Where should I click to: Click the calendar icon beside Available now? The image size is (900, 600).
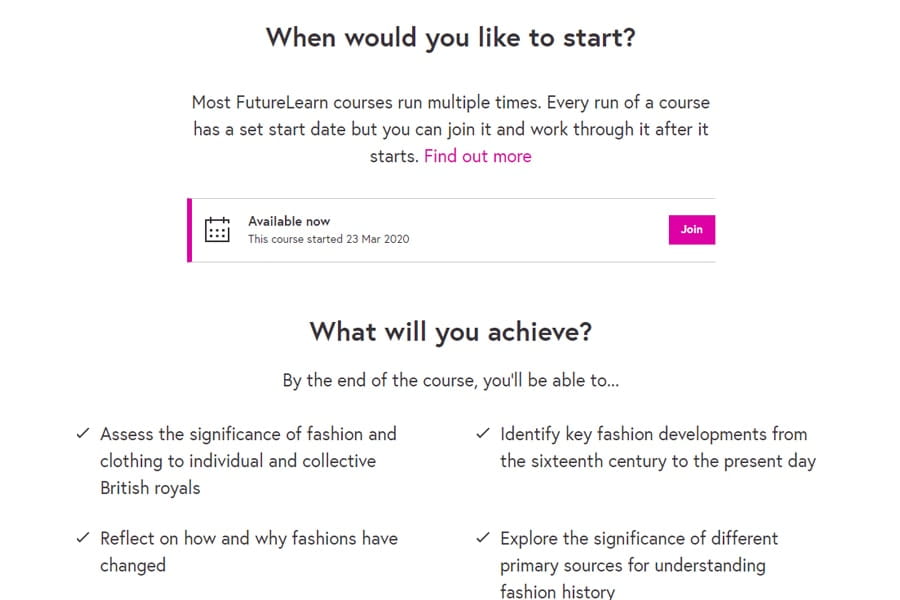217,230
